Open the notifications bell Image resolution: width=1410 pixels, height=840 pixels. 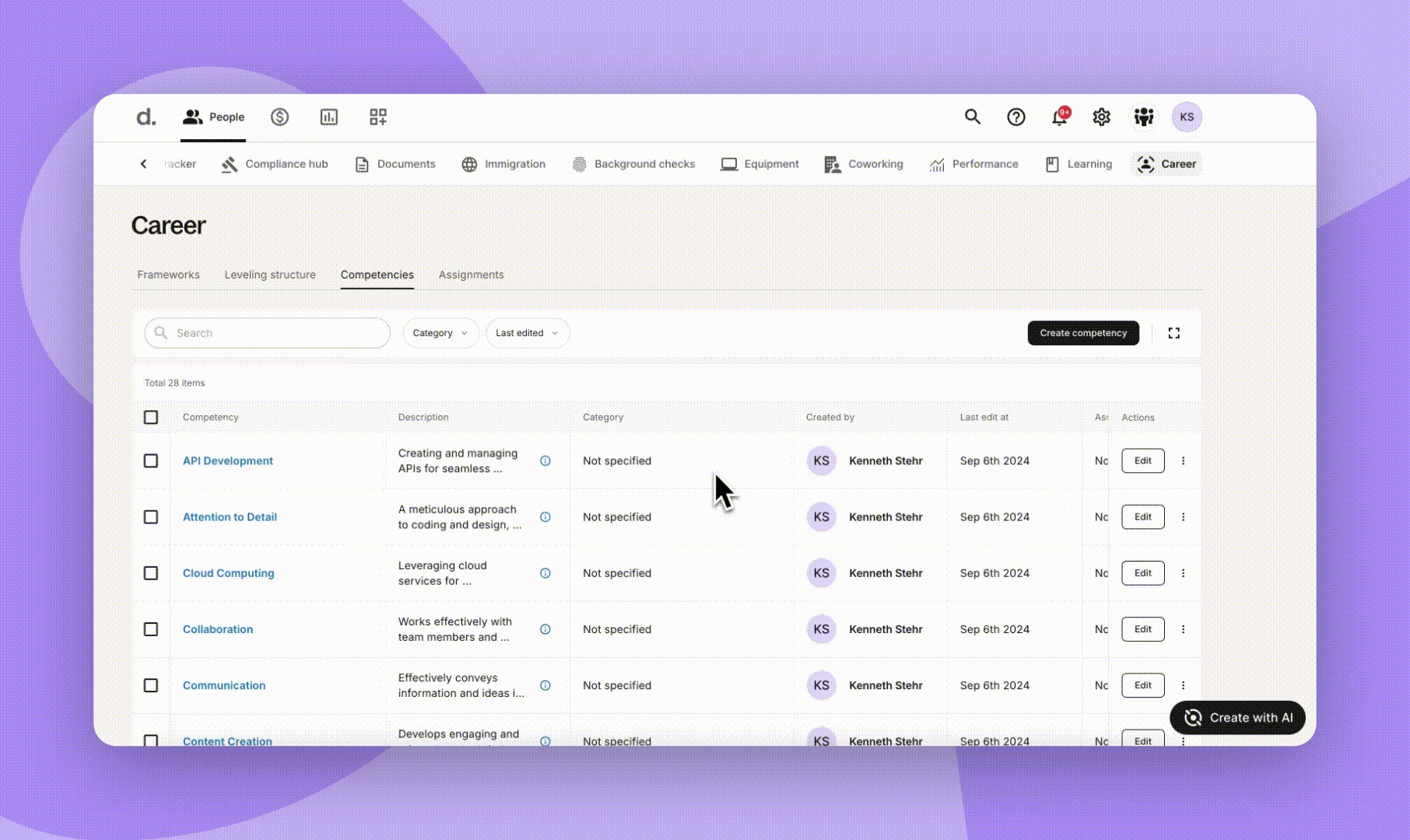[x=1060, y=117]
